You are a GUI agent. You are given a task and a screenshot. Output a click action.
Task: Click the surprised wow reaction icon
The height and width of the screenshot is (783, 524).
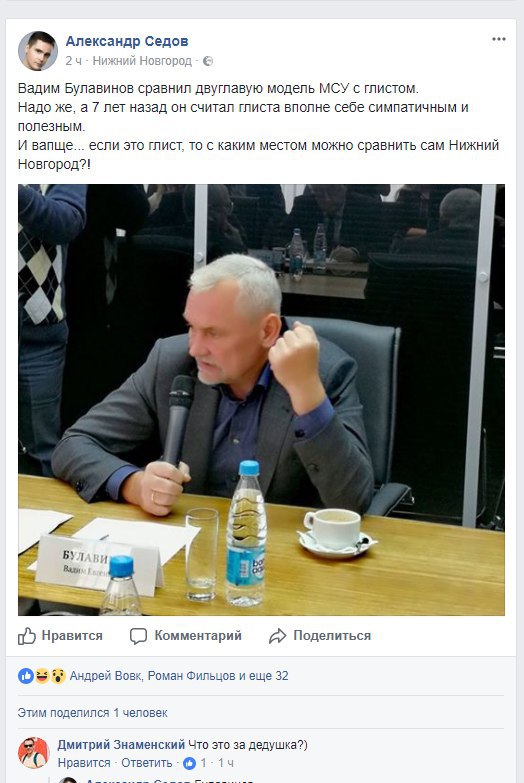pyautogui.click(x=58, y=676)
